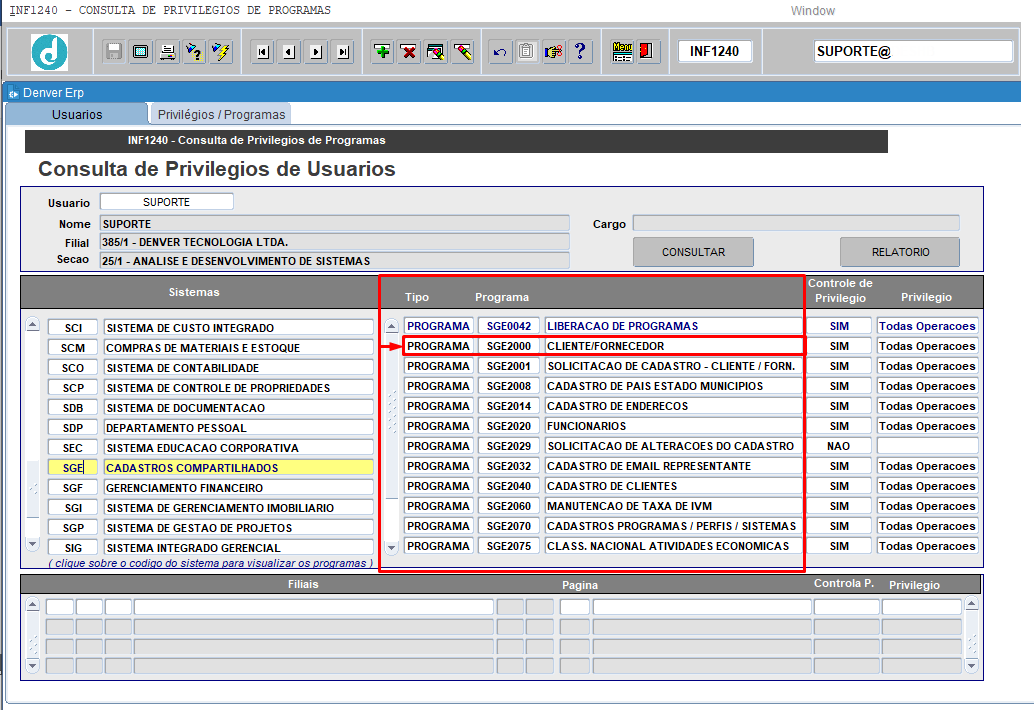Viewport: 1034px width, 710px height.
Task: Go to the first record with the navigation icon
Action: click(262, 52)
